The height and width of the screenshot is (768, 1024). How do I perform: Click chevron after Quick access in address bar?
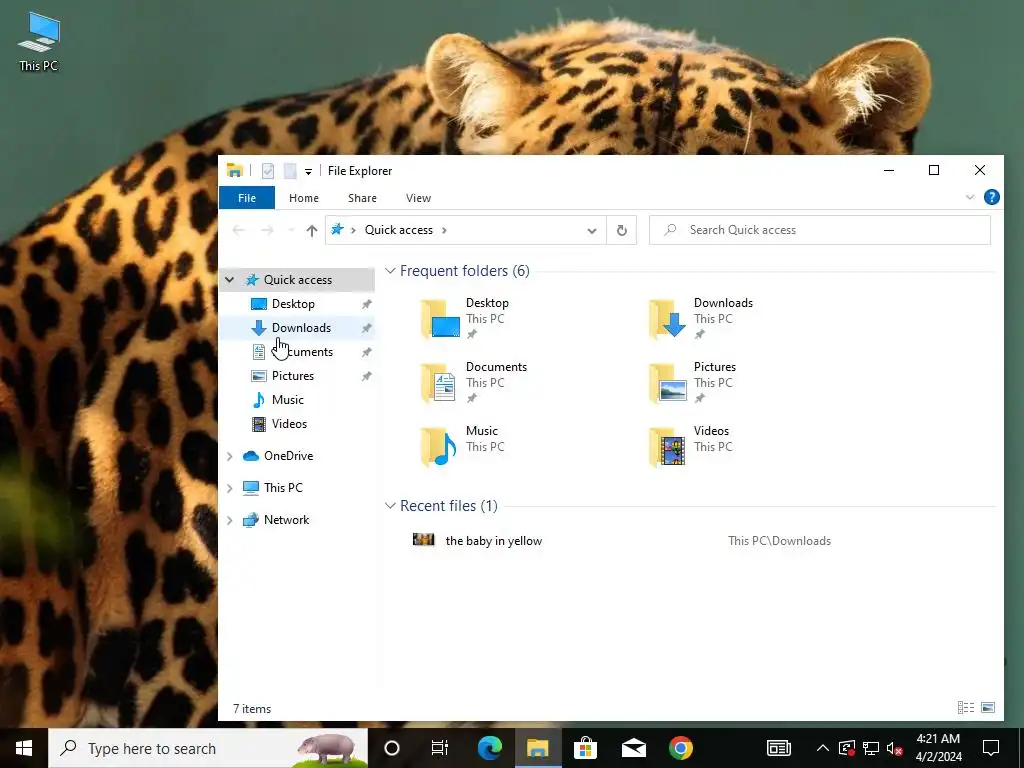[445, 230]
